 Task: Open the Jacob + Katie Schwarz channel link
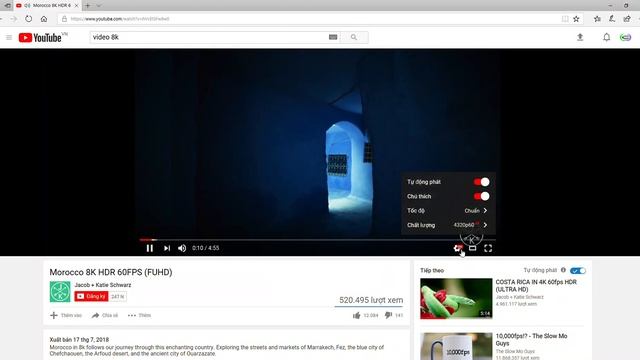tap(103, 285)
